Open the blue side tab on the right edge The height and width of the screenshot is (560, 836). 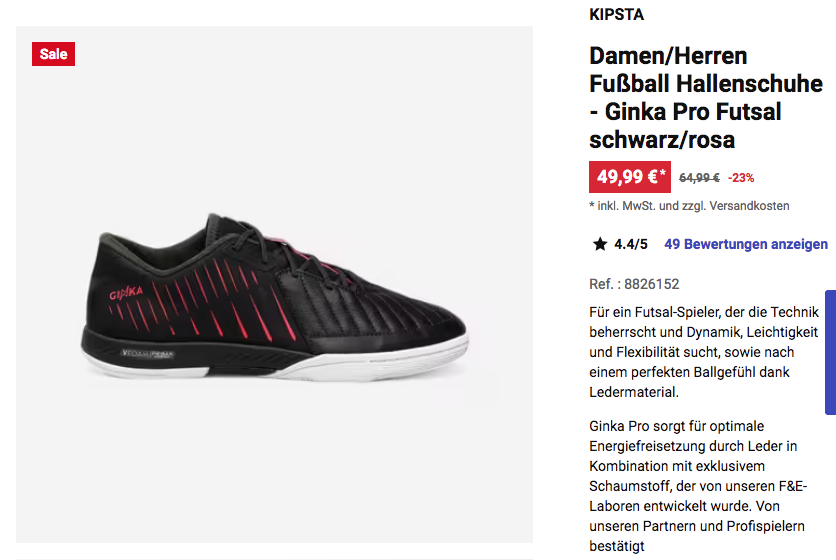831,352
